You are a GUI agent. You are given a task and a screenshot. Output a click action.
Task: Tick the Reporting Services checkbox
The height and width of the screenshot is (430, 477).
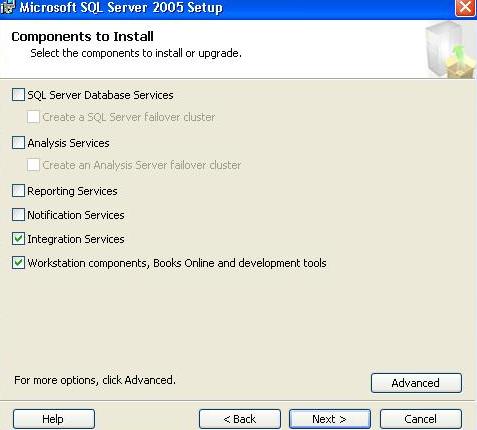pyautogui.click(x=18, y=191)
